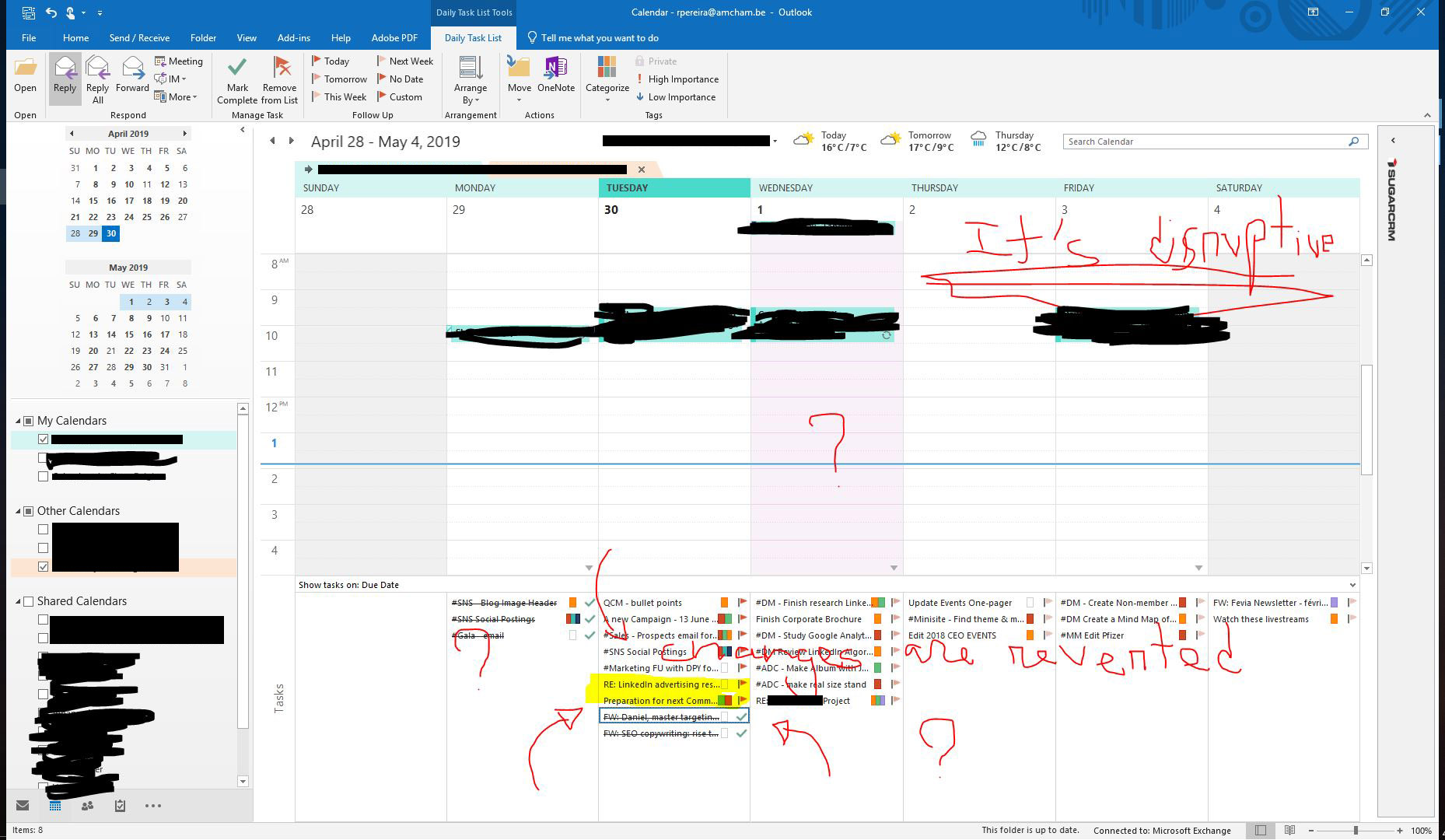The height and width of the screenshot is (840, 1445).
Task: Expand Show tasks on Due Date dropdown
Action: click(1352, 585)
